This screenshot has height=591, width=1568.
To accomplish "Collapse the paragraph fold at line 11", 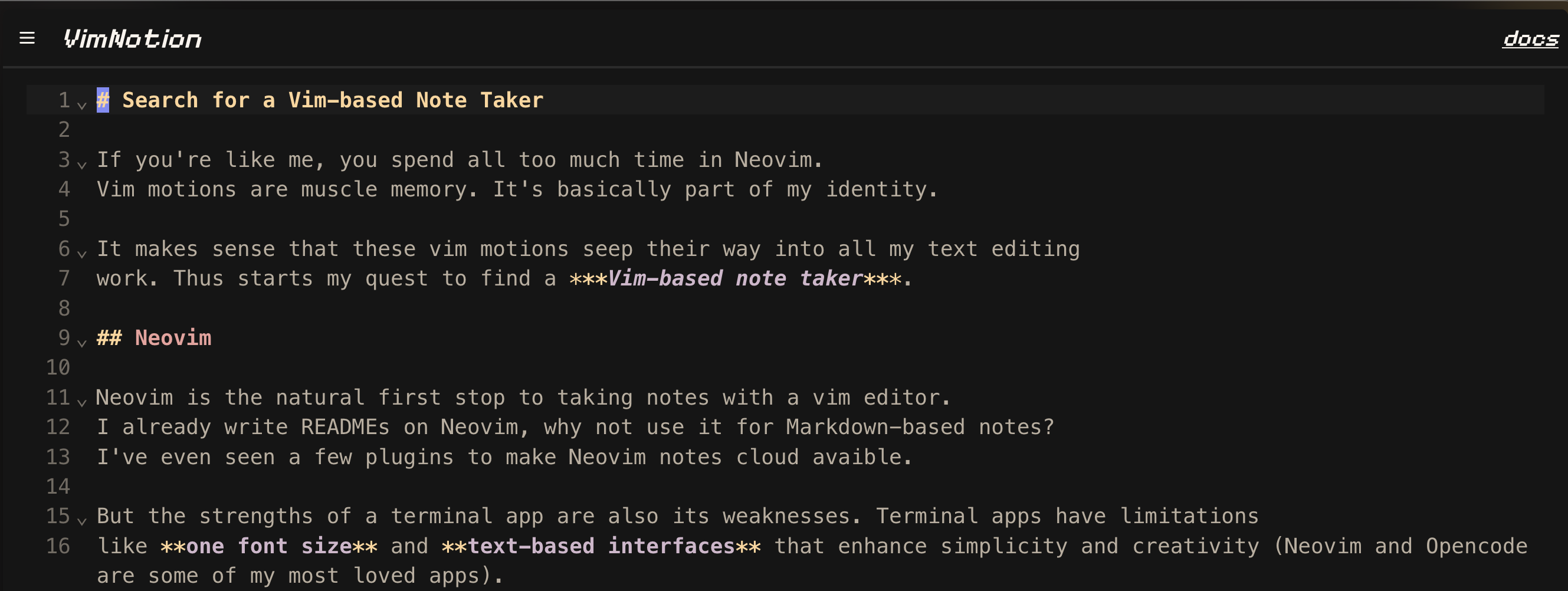I will [x=82, y=402].
